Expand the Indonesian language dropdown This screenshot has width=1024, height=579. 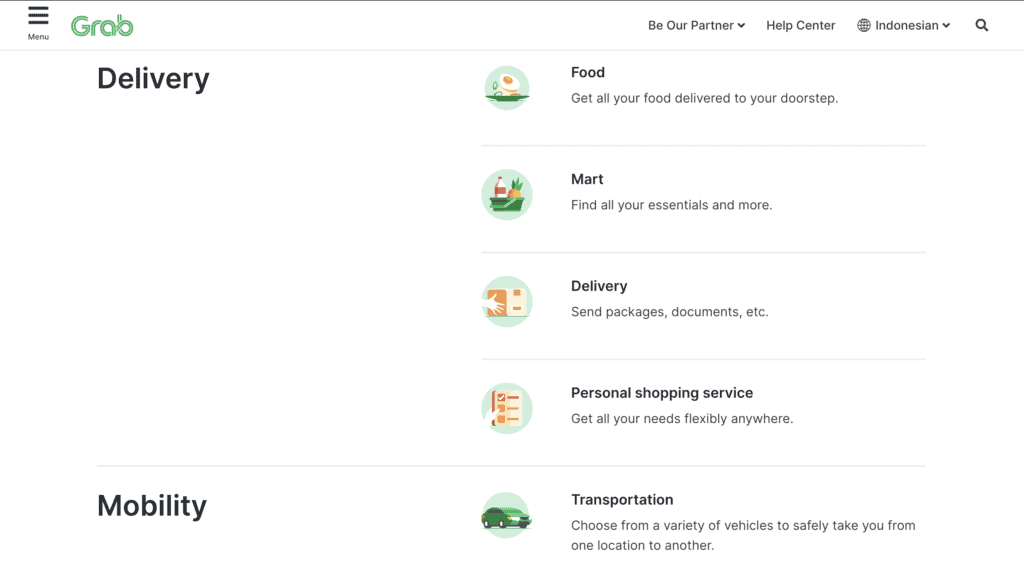(912, 25)
